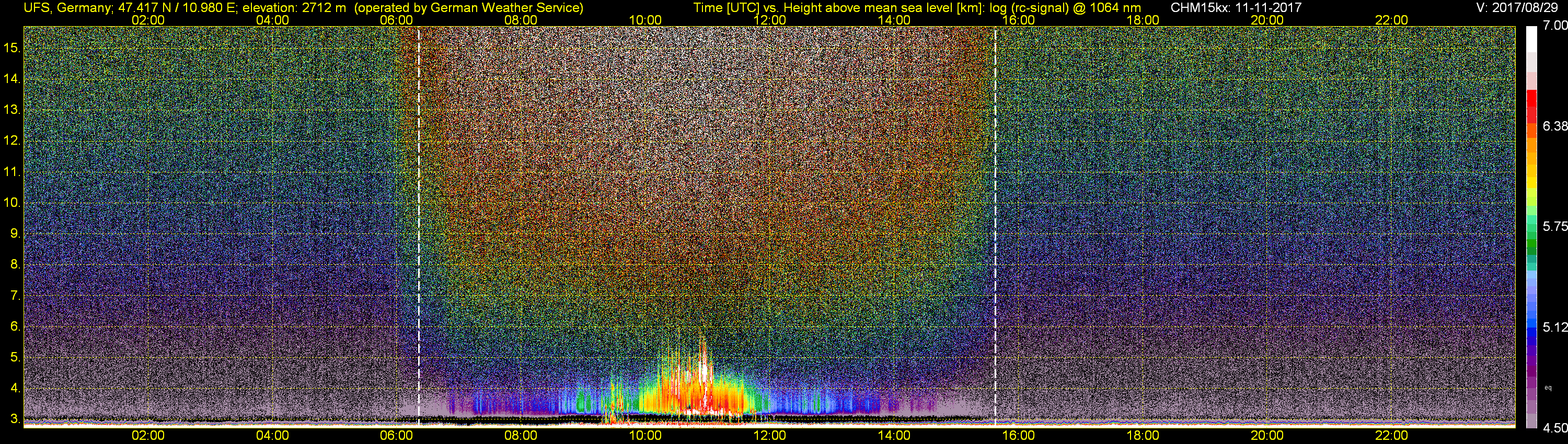Click the 9. height axis label
Screen dimensions: 1568x444
point(15,233)
